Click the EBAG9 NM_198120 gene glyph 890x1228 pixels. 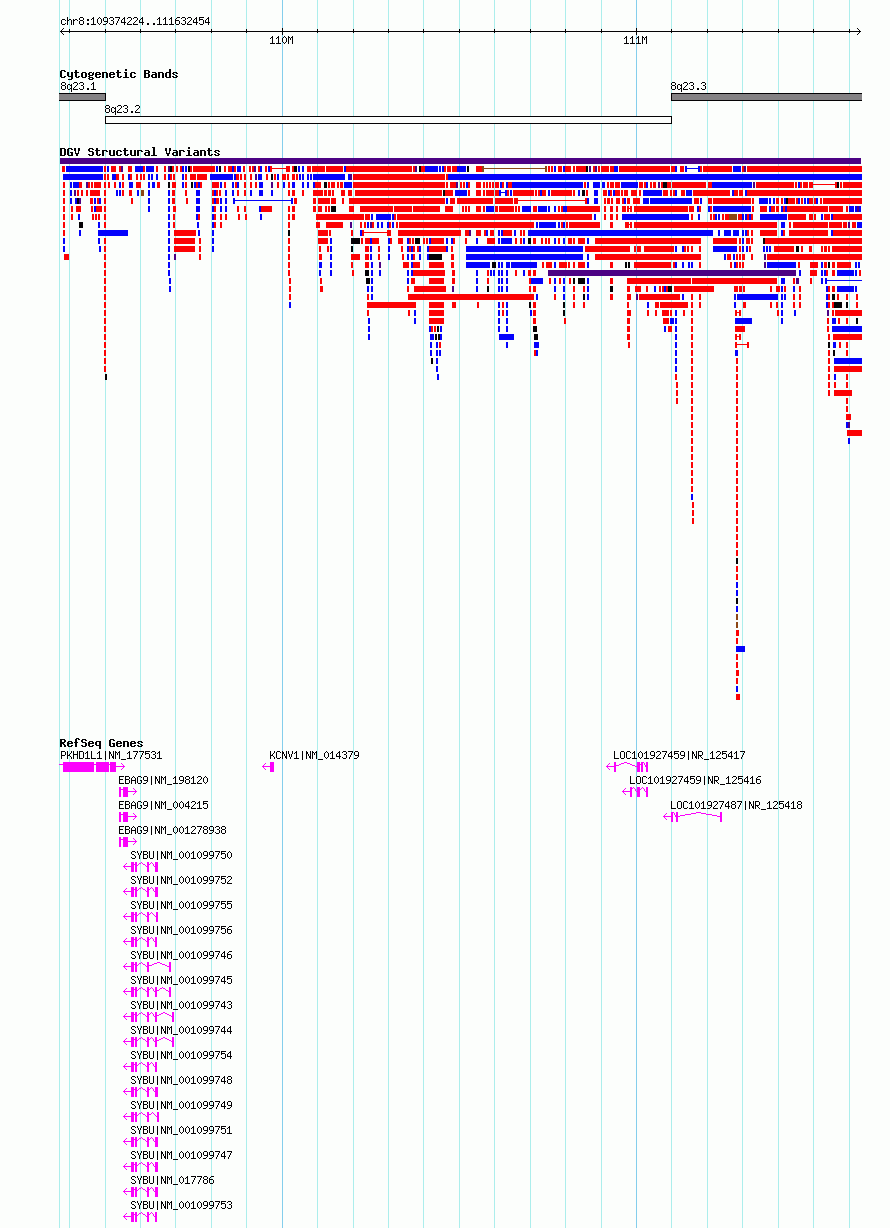pyautogui.click(x=127, y=792)
